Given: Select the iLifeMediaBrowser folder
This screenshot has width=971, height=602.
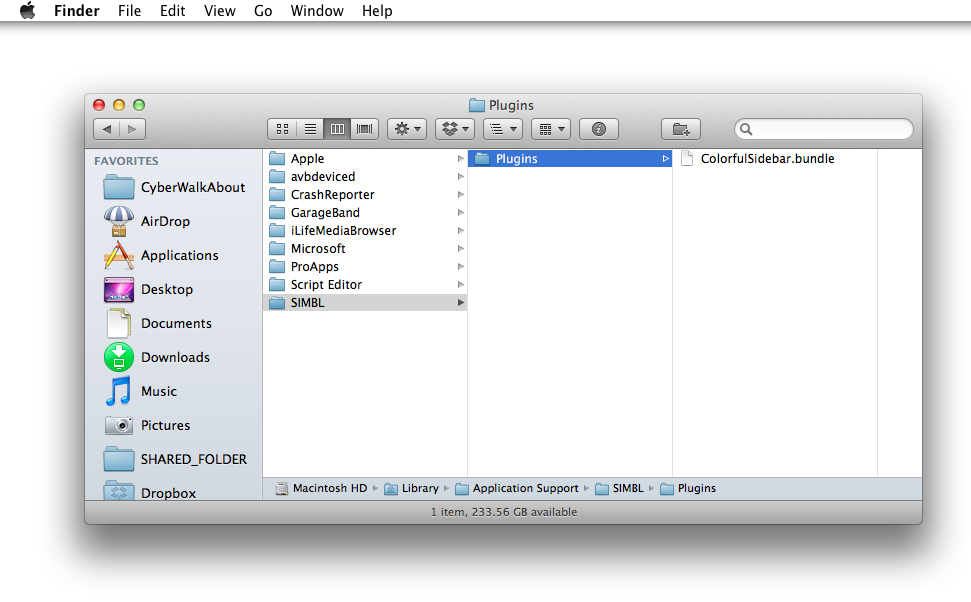Looking at the screenshot, I should point(365,230).
